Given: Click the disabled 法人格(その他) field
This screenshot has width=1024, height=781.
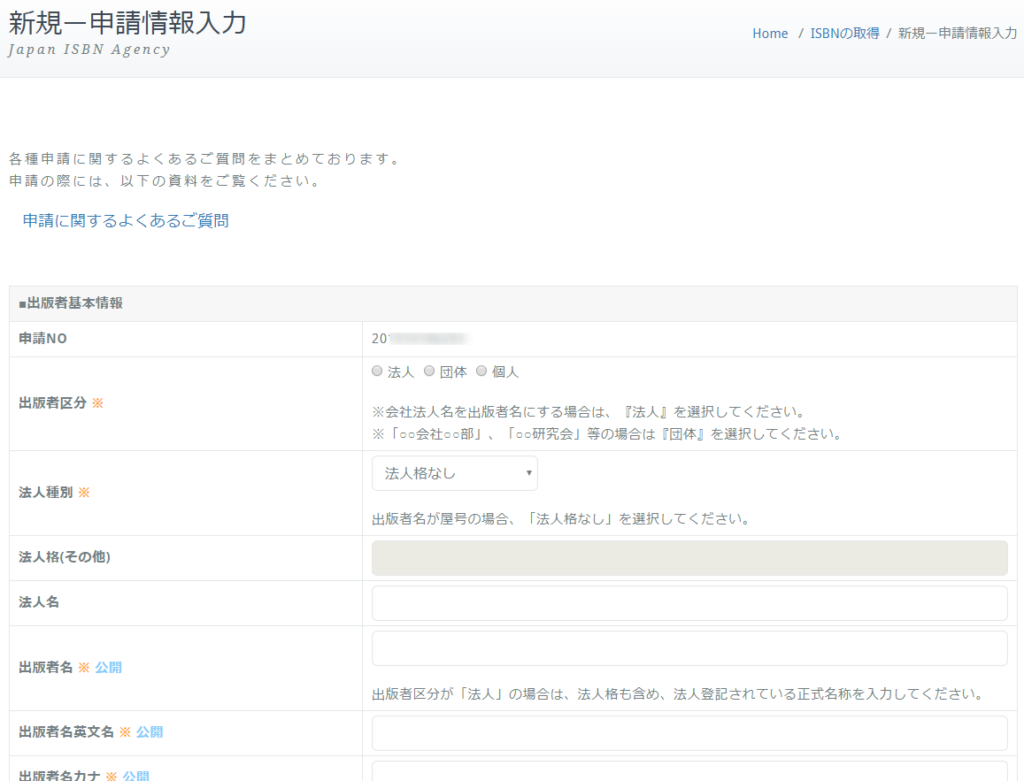Looking at the screenshot, I should click(690, 558).
